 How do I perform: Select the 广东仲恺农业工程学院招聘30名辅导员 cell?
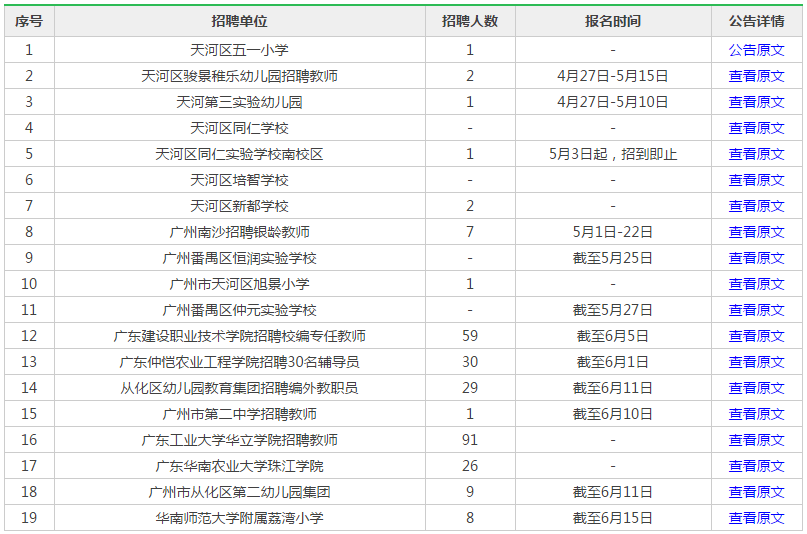pyautogui.click(x=240, y=362)
